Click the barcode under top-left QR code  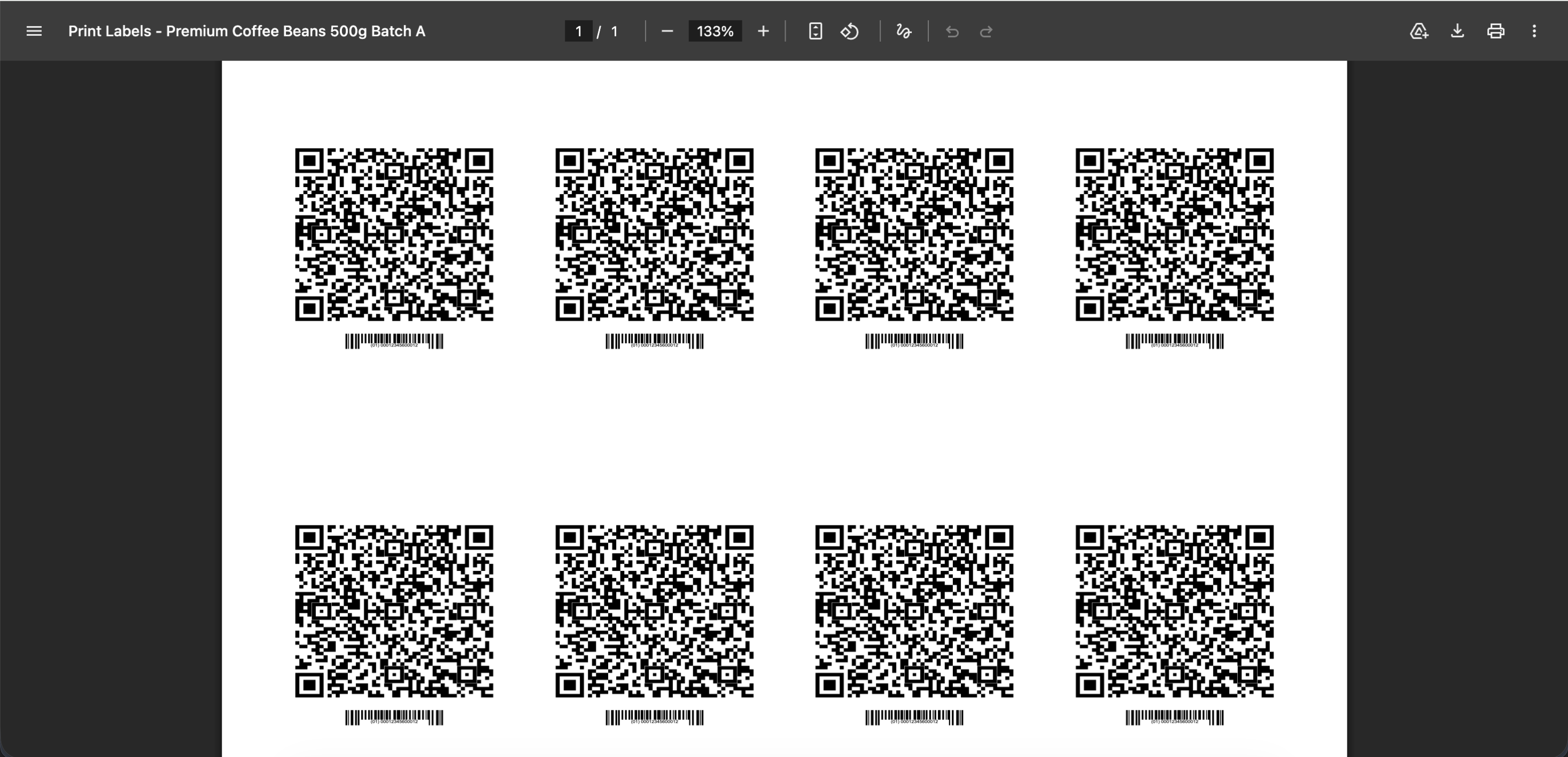click(394, 341)
